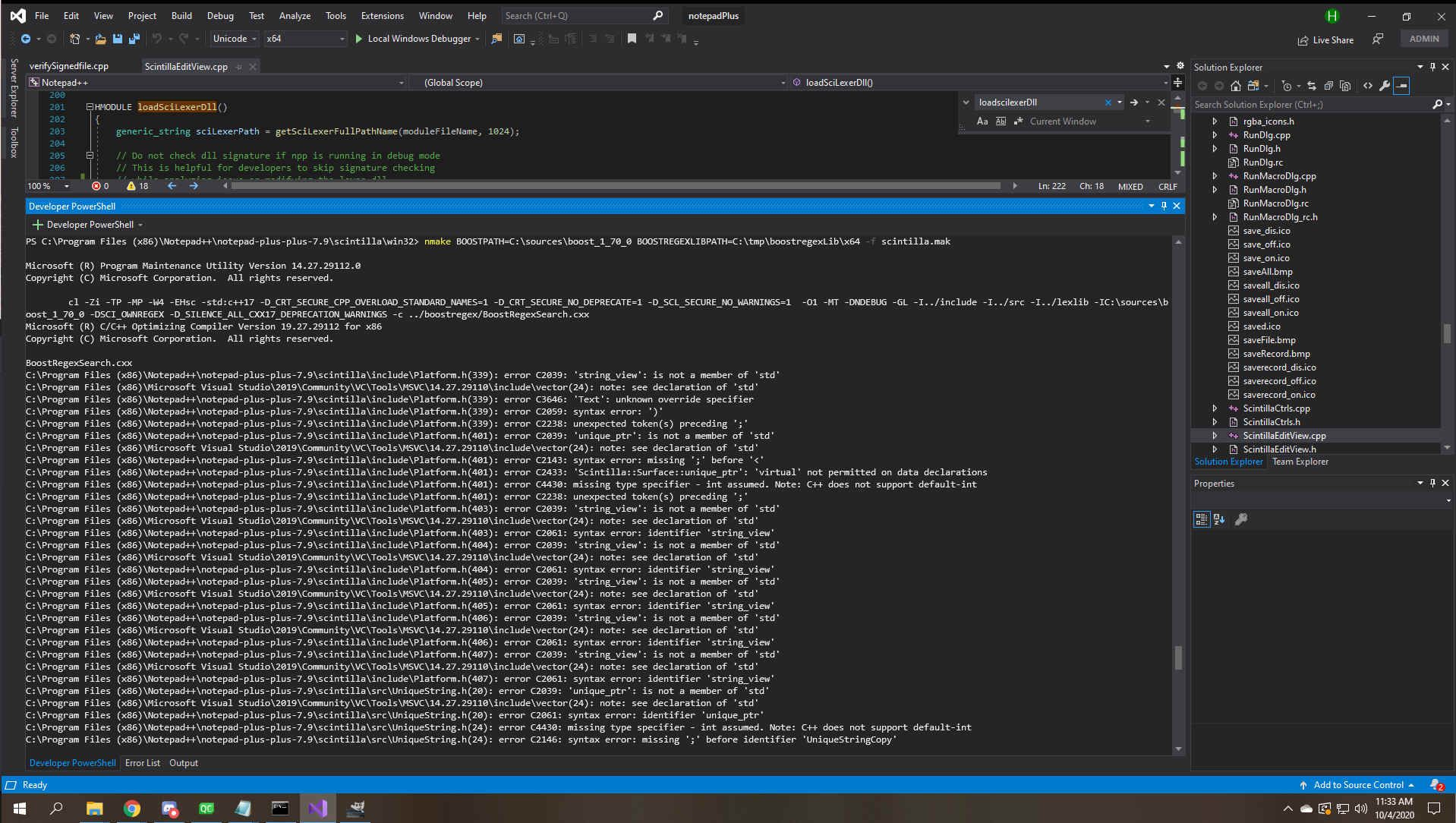
Task: Click the errors count indicator
Action: tap(100, 186)
